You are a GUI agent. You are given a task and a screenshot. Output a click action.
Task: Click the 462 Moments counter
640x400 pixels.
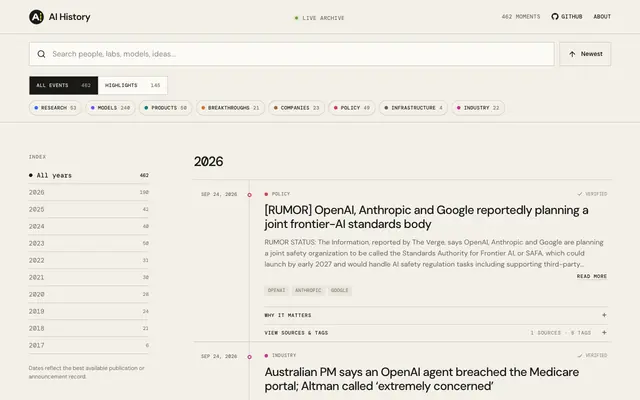[x=521, y=17]
